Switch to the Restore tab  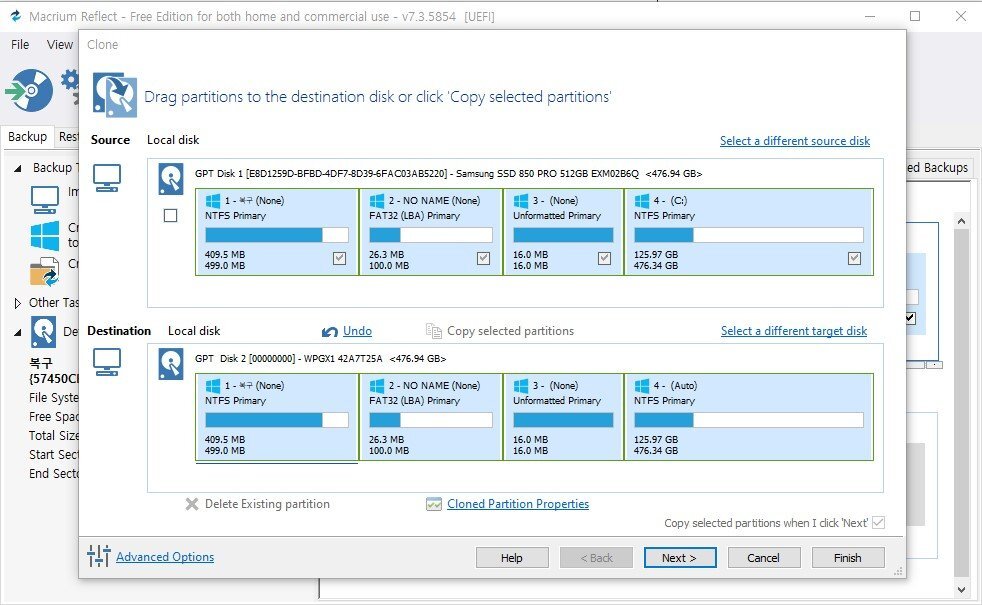click(67, 137)
